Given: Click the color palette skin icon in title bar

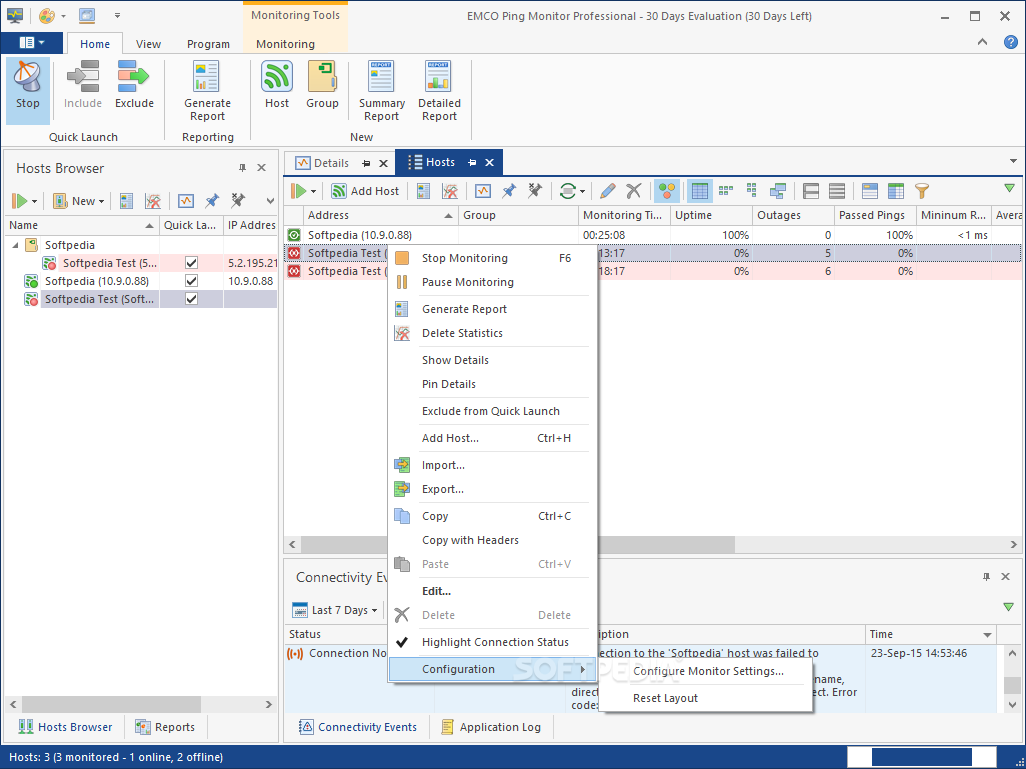Looking at the screenshot, I should [46, 16].
